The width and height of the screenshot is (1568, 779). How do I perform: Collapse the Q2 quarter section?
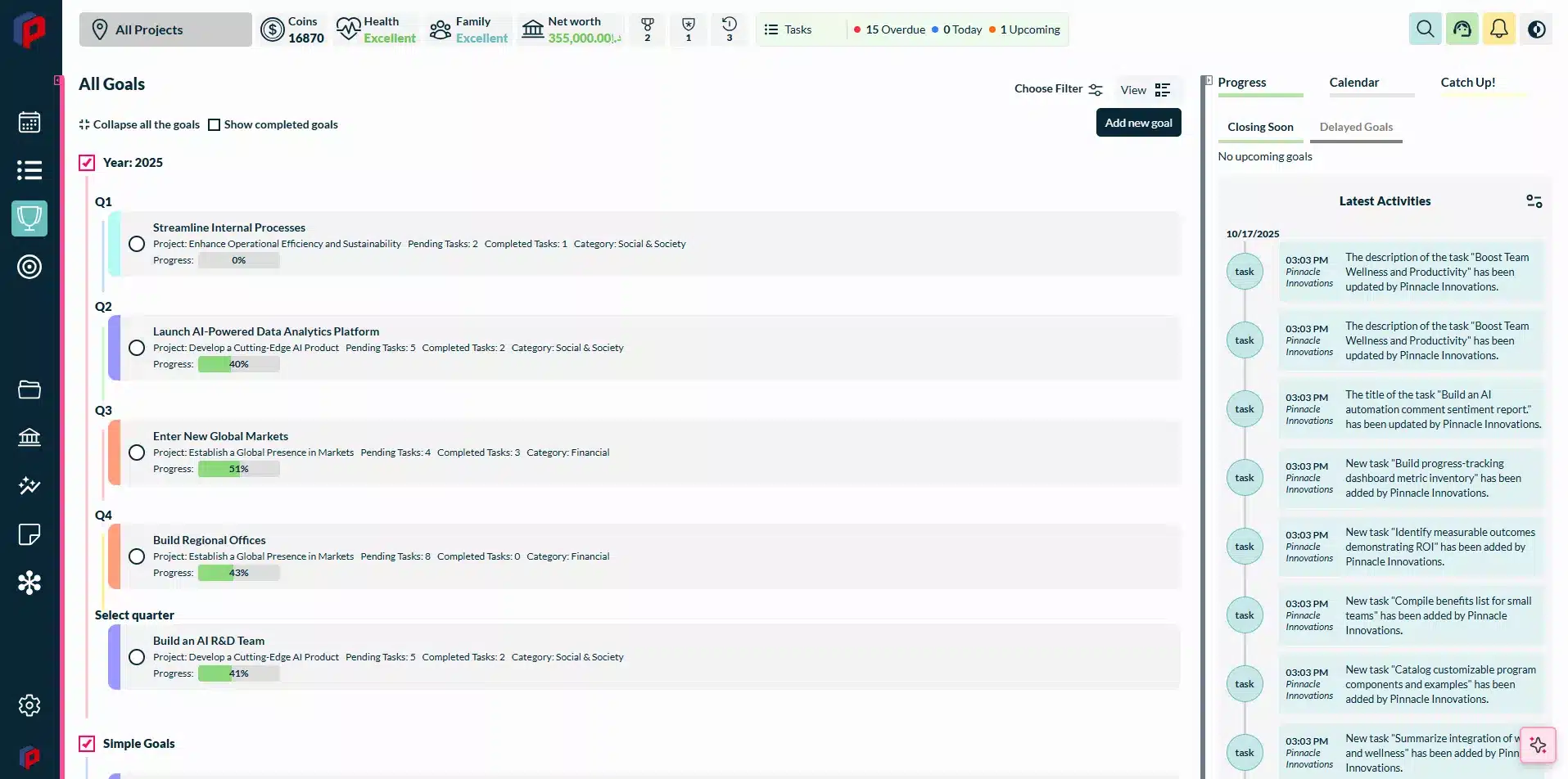coord(103,307)
